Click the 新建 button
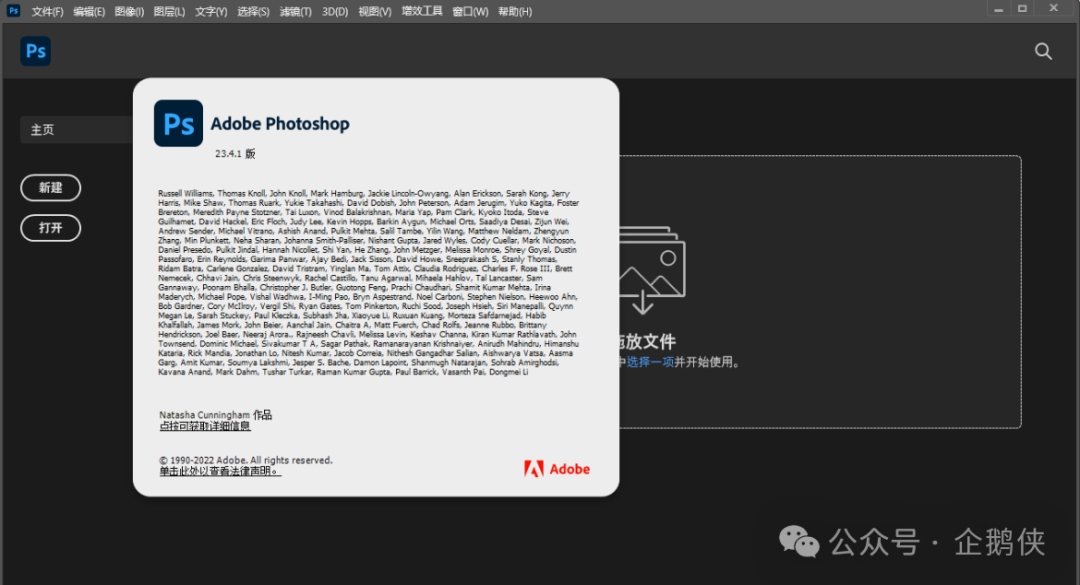 (x=50, y=188)
